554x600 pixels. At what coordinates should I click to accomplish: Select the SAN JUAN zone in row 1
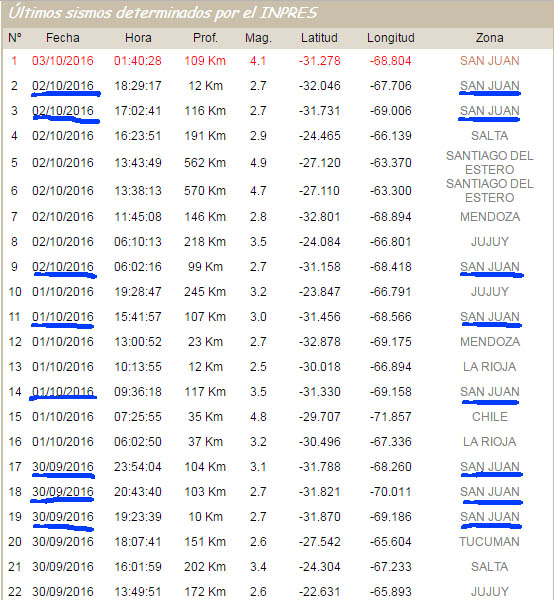[x=490, y=61]
